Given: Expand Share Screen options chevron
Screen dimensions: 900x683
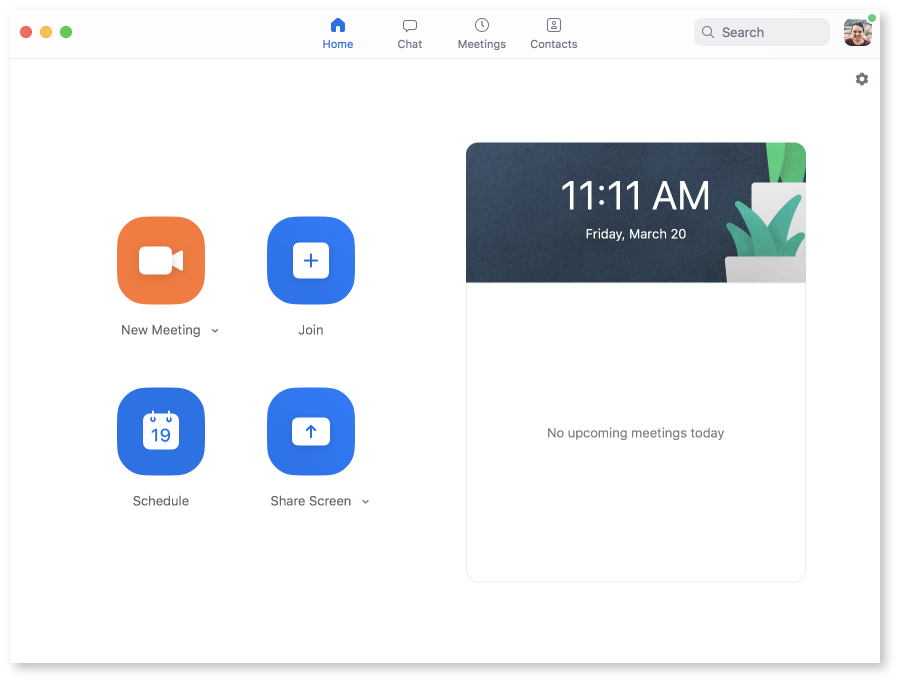Looking at the screenshot, I should 365,502.
